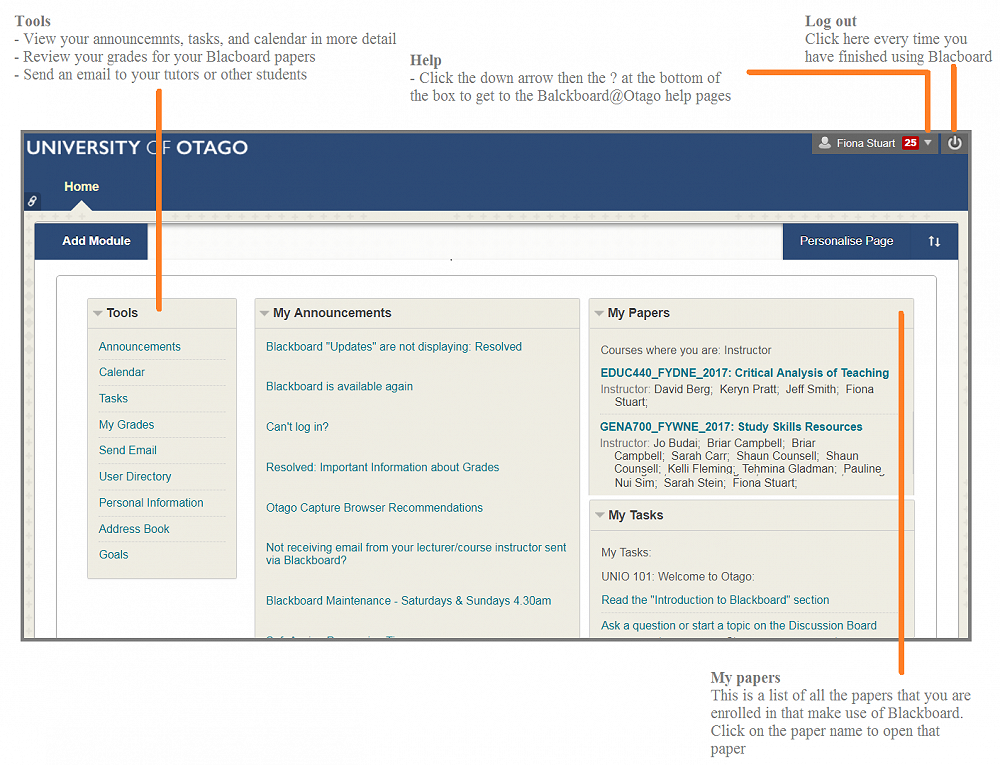
Task: Collapse the My Papers module
Action: (598, 313)
